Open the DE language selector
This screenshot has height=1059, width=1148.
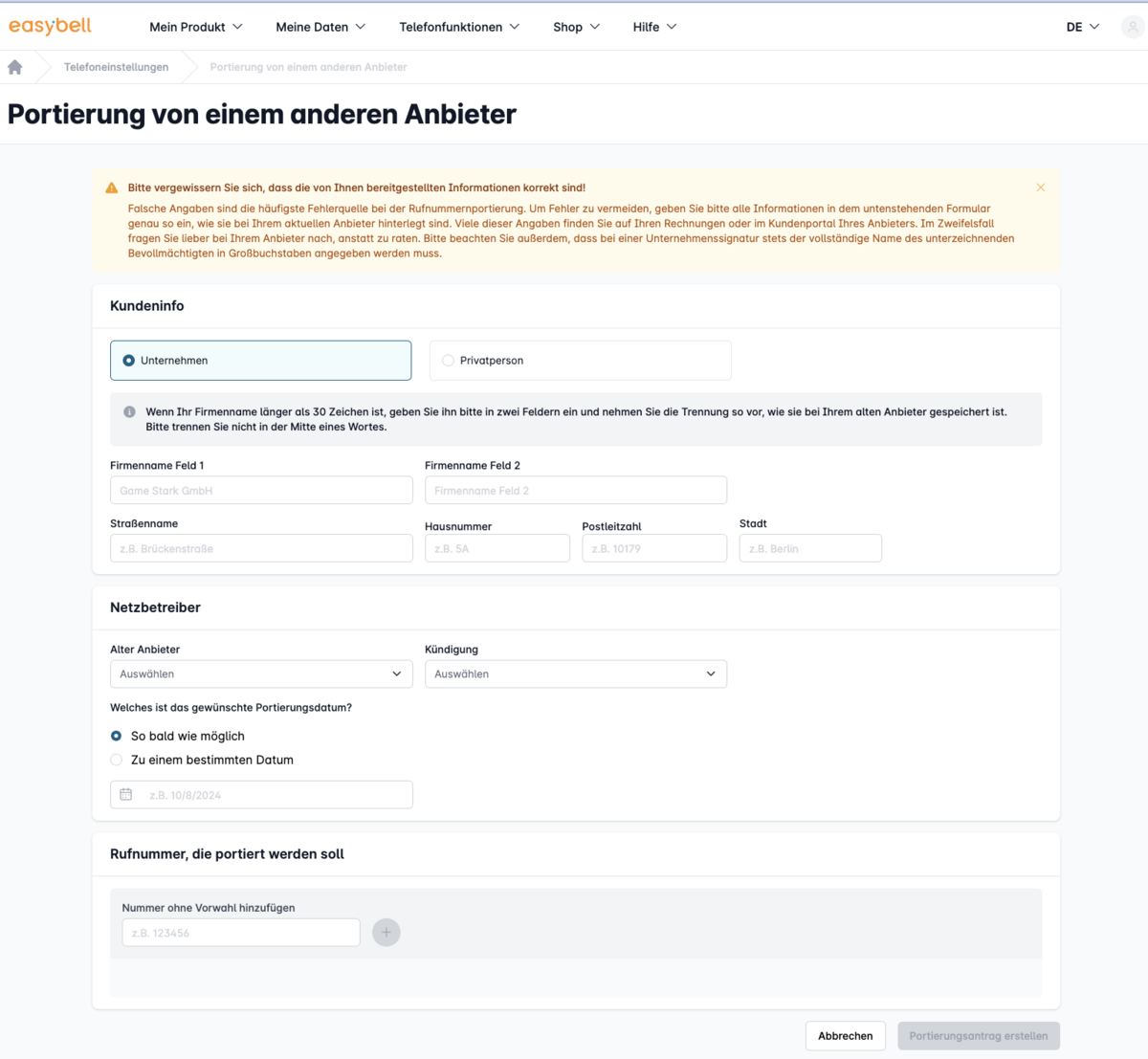tap(1082, 27)
